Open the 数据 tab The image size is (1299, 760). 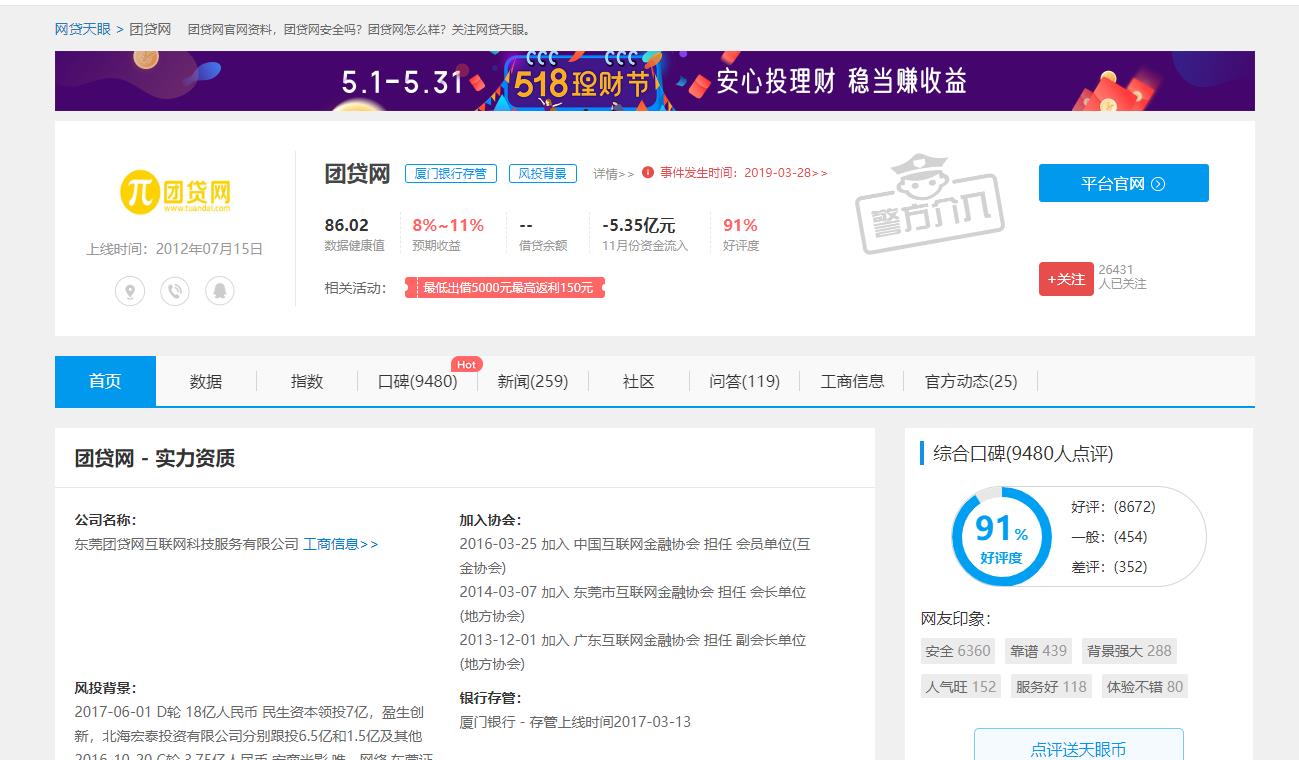(x=206, y=381)
